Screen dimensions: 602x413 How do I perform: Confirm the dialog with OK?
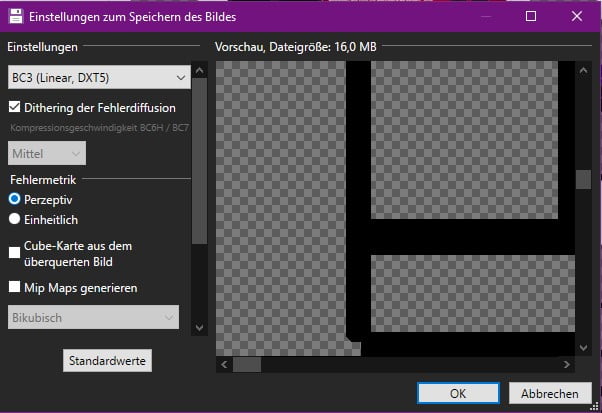click(458, 393)
